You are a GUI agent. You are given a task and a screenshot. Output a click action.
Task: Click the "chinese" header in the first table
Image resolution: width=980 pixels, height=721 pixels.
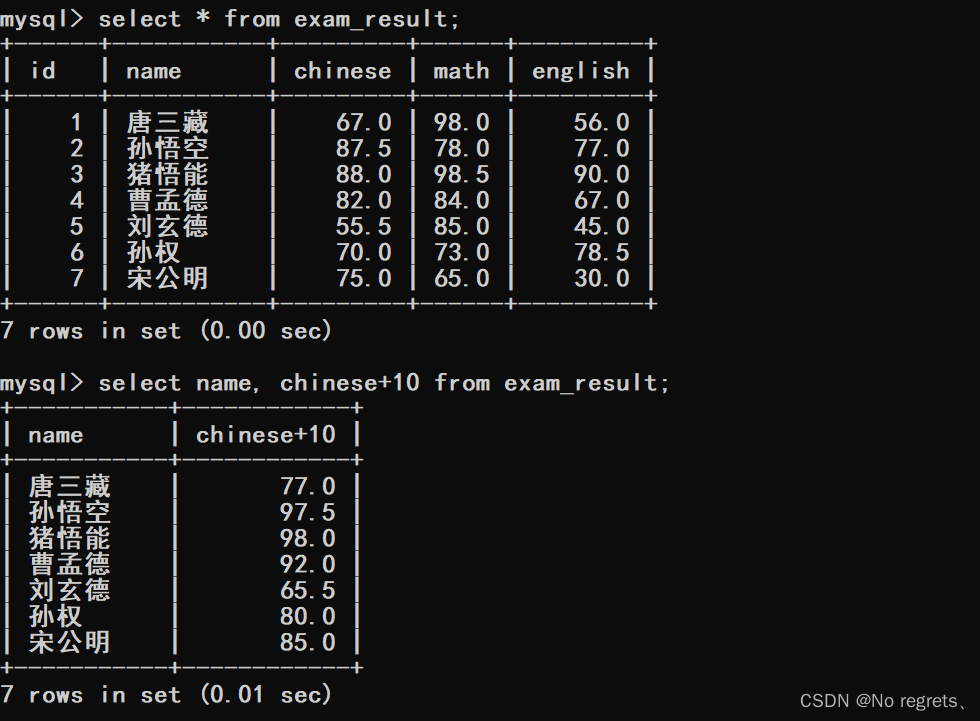point(342,71)
